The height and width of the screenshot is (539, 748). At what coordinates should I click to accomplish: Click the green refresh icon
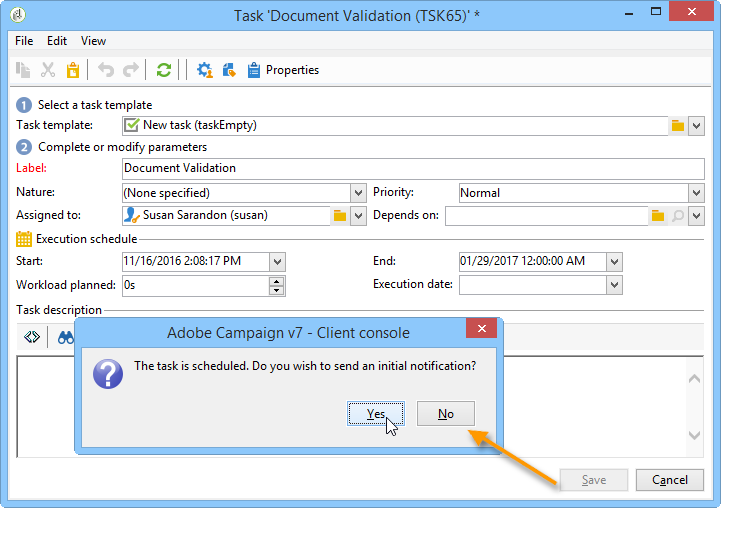click(x=164, y=70)
